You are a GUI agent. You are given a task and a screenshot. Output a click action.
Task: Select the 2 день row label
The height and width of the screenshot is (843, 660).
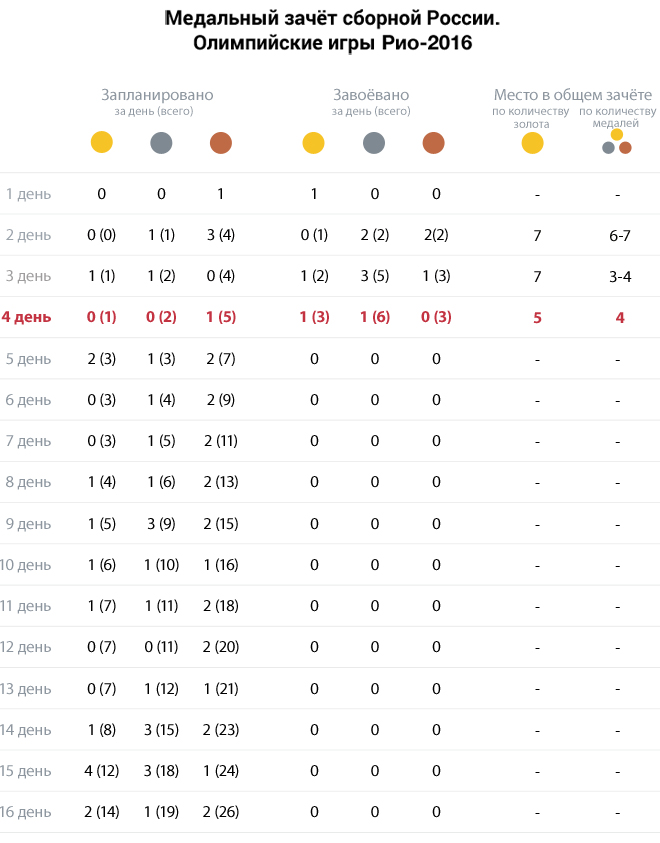(x=28, y=235)
